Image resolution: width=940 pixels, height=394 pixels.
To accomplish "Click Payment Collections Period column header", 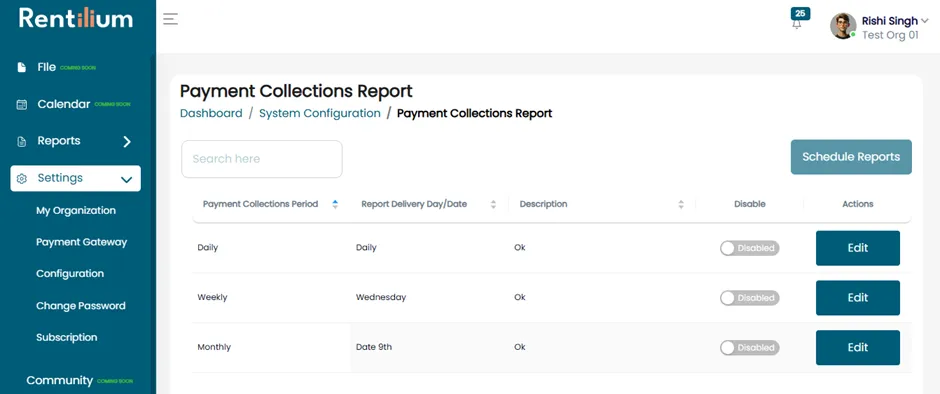I will pyautogui.click(x=260, y=204).
